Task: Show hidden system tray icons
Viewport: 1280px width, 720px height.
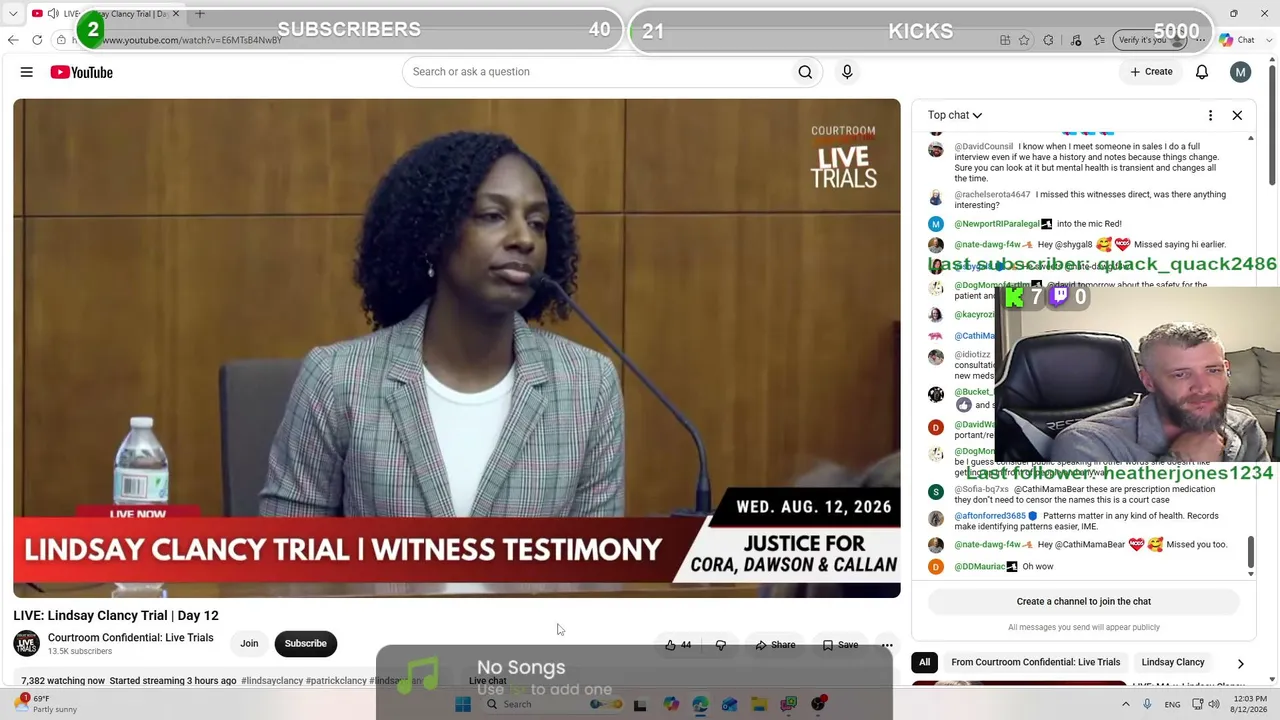Action: tap(1126, 704)
